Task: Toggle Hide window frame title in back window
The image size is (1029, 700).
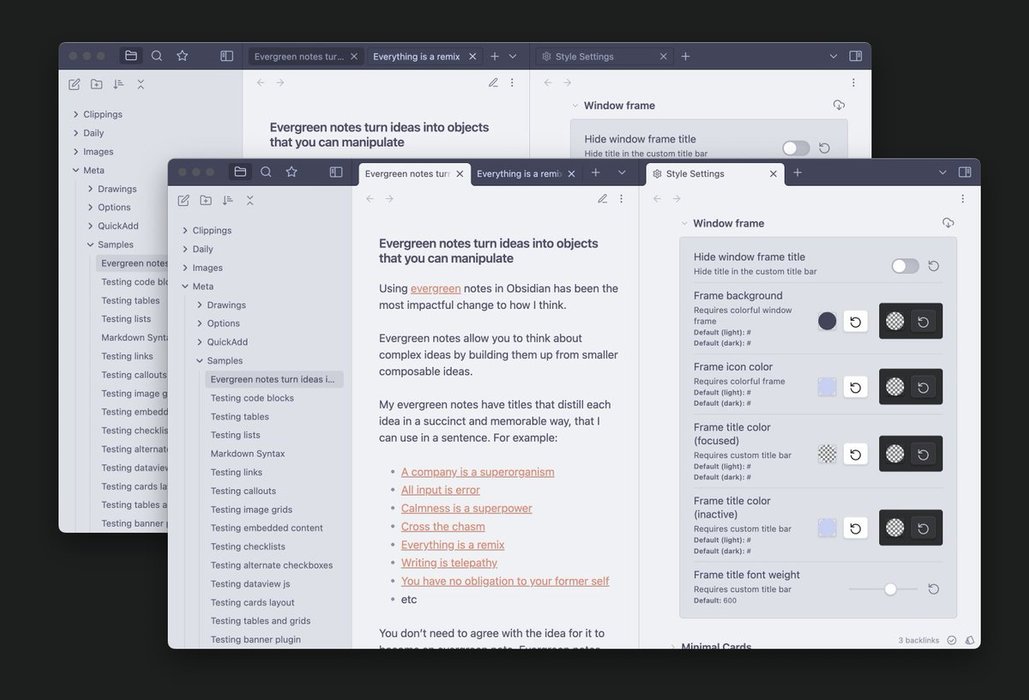Action: coord(796,148)
